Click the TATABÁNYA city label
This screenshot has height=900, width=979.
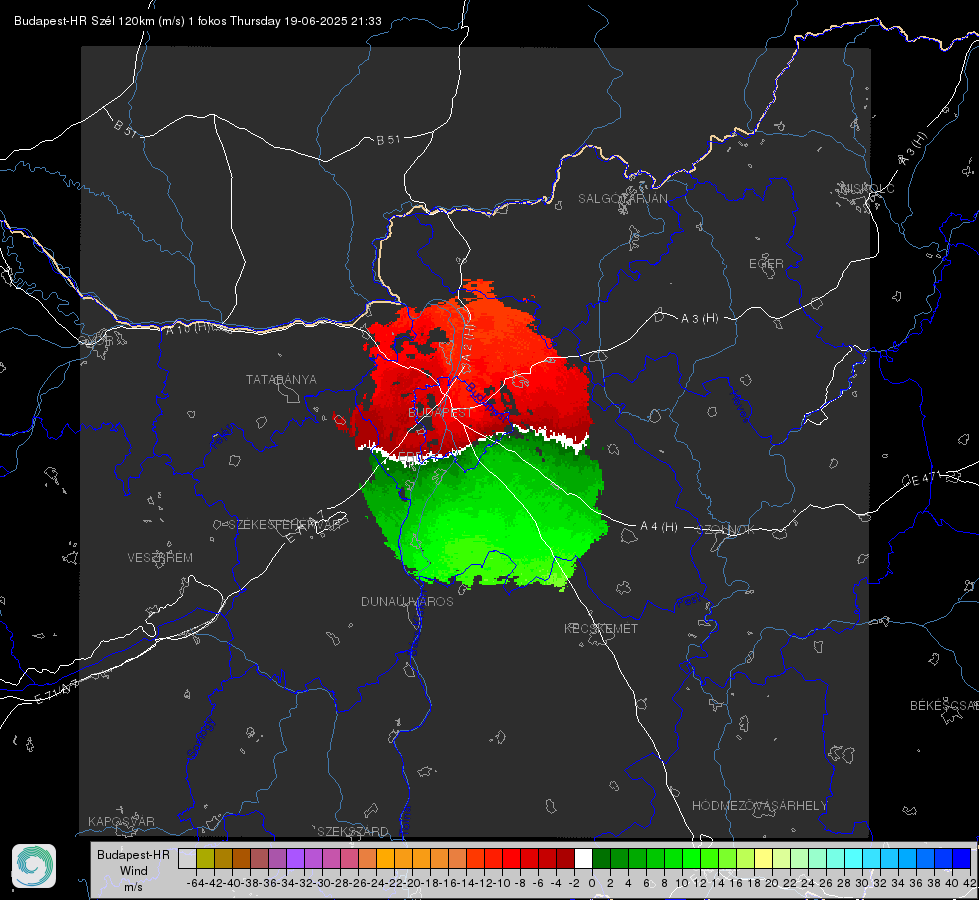(x=281, y=380)
